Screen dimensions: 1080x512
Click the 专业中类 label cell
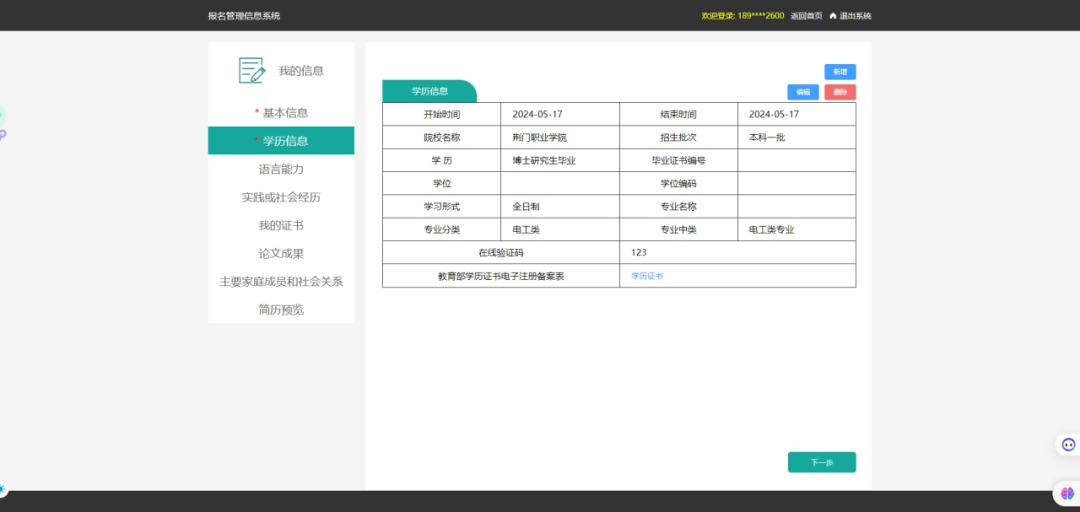pyautogui.click(x=678, y=229)
